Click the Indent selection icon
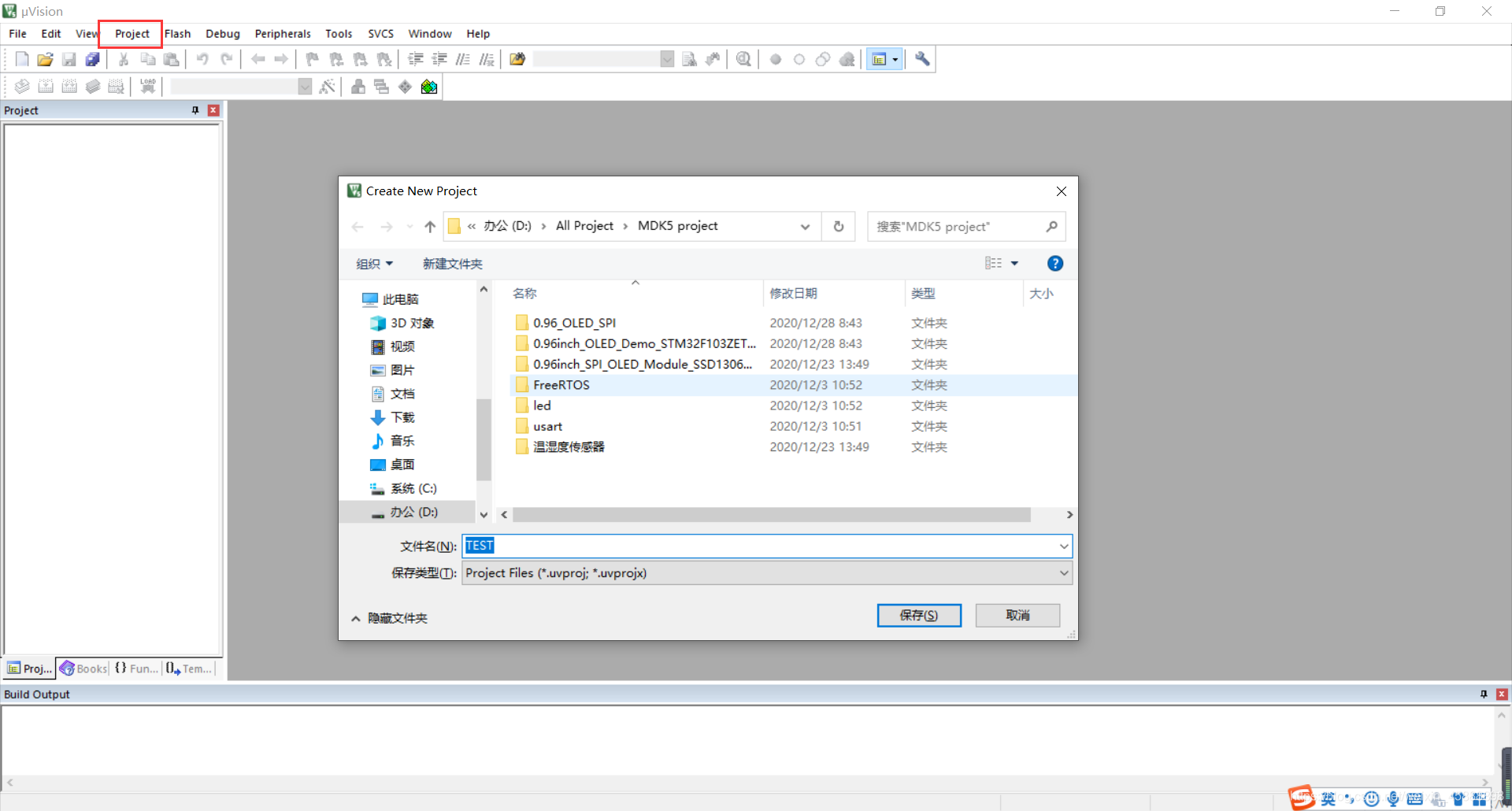The image size is (1512, 811). pyautogui.click(x=416, y=59)
